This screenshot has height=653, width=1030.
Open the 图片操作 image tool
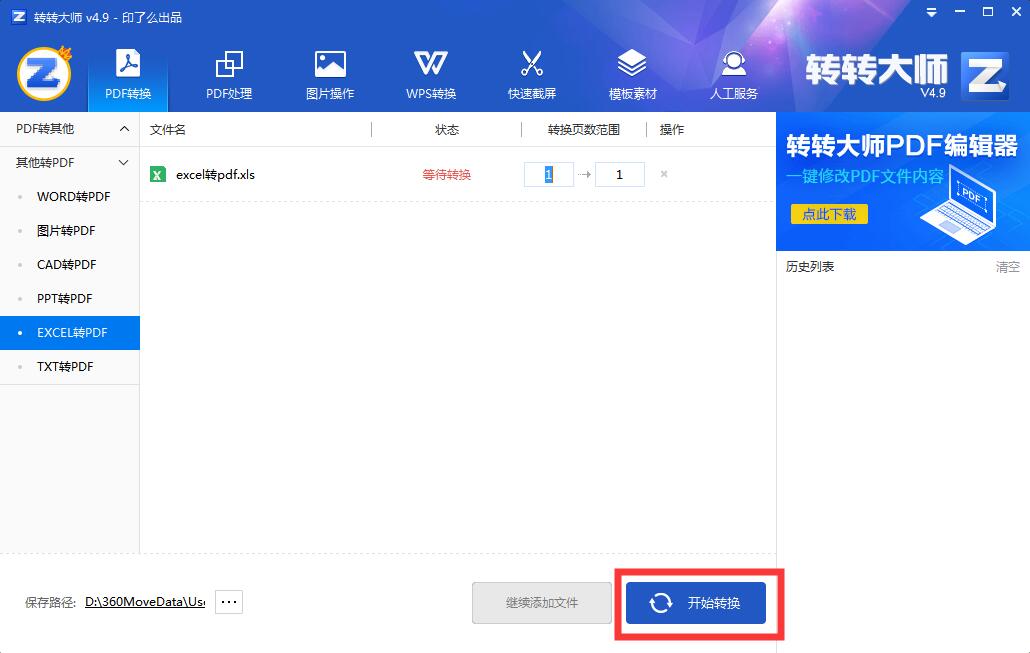pos(330,76)
